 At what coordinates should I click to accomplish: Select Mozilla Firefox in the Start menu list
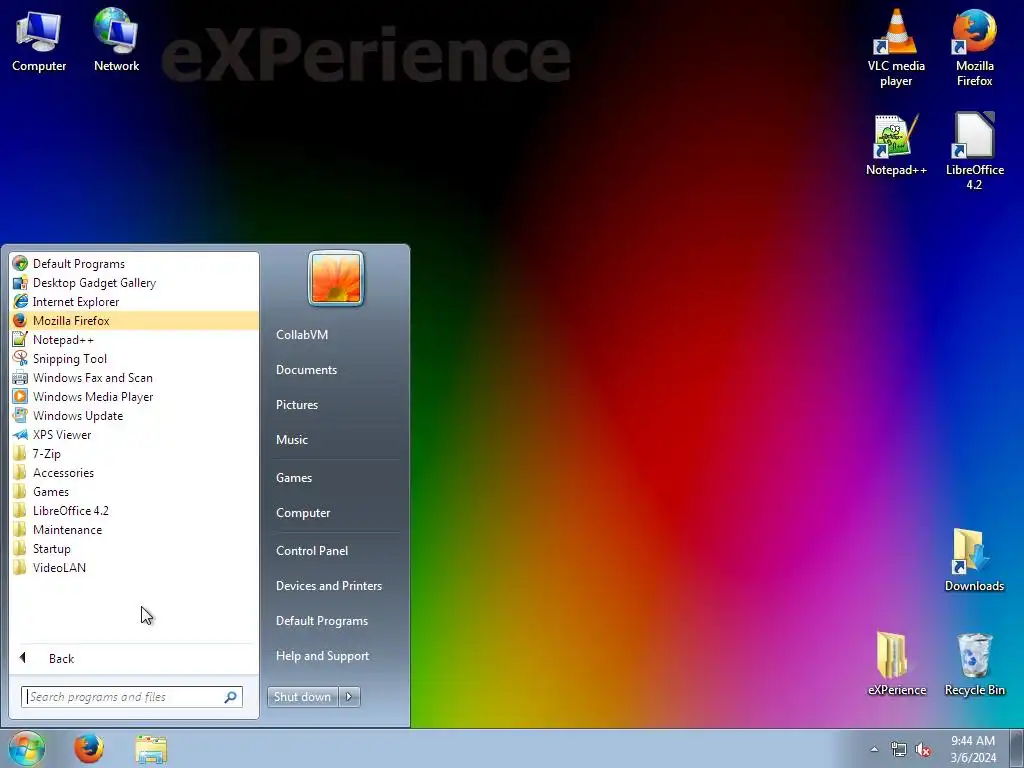(x=134, y=321)
